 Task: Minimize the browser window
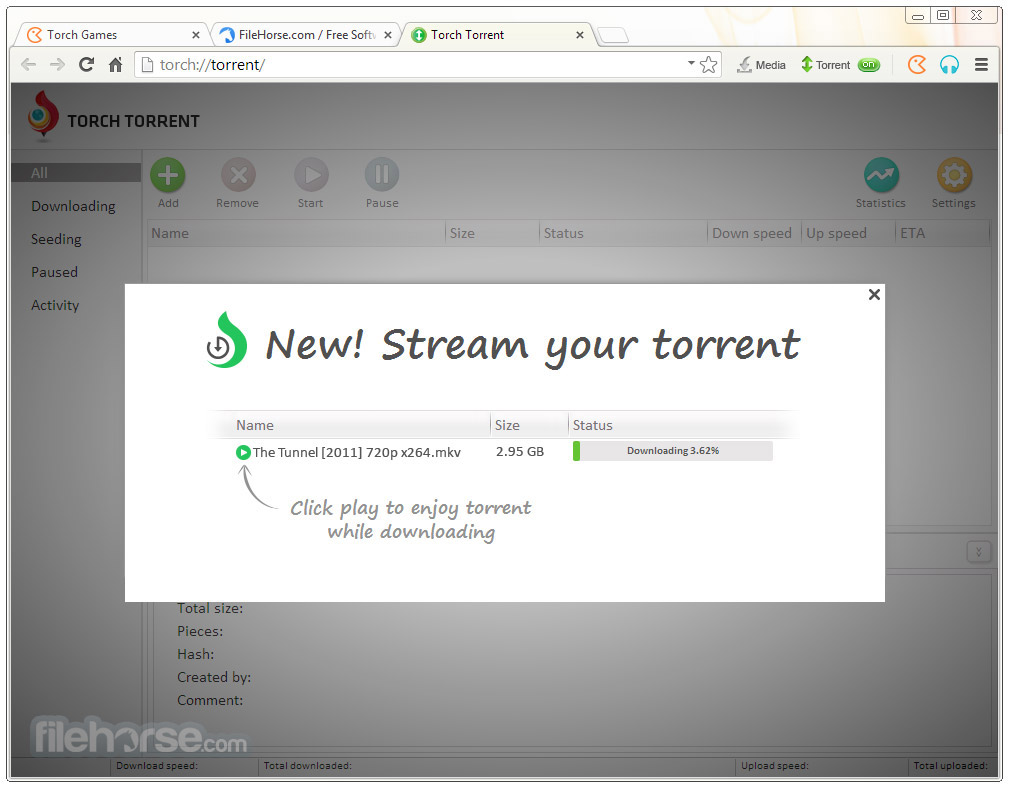pos(918,15)
